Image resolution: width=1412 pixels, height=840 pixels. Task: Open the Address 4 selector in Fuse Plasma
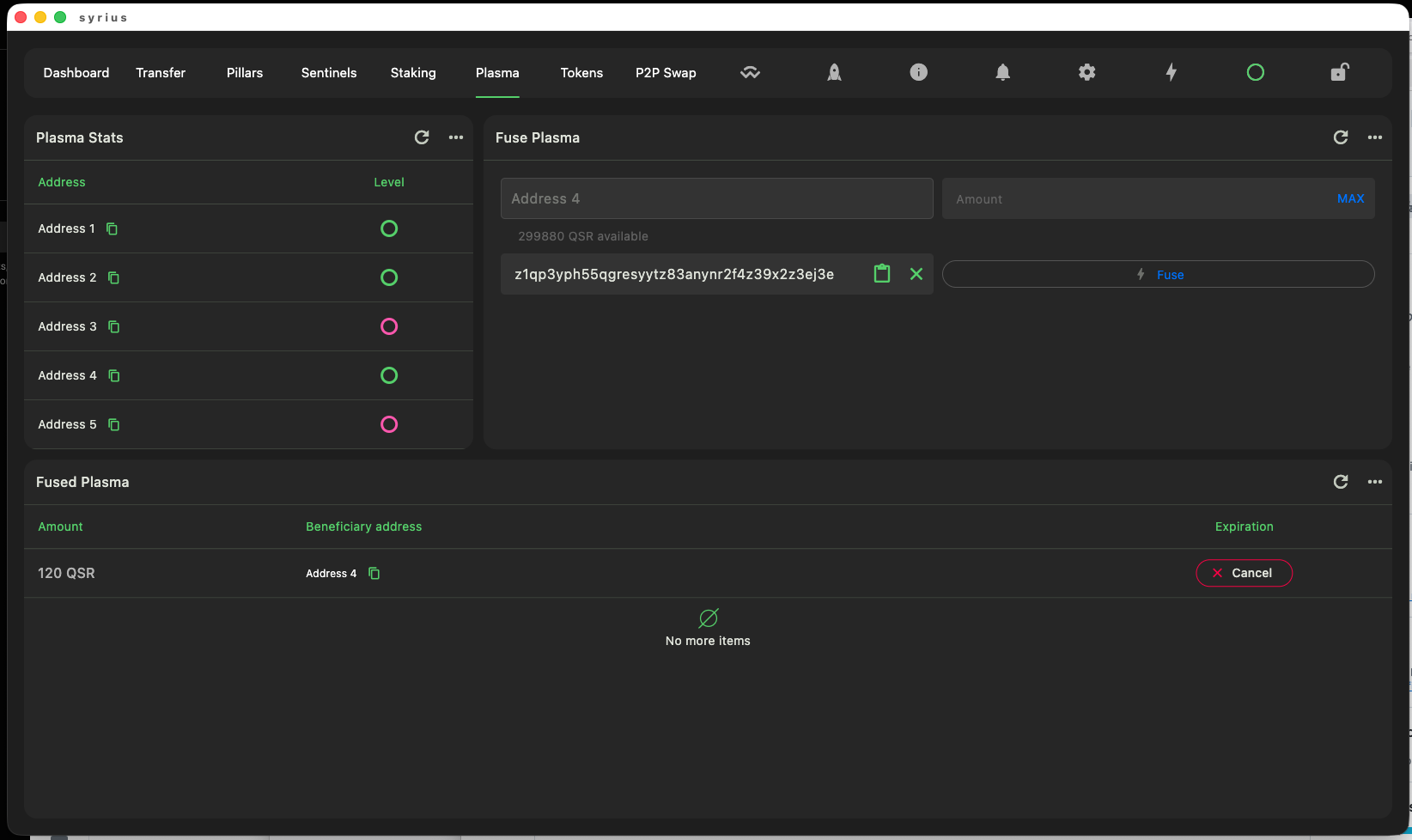point(717,198)
